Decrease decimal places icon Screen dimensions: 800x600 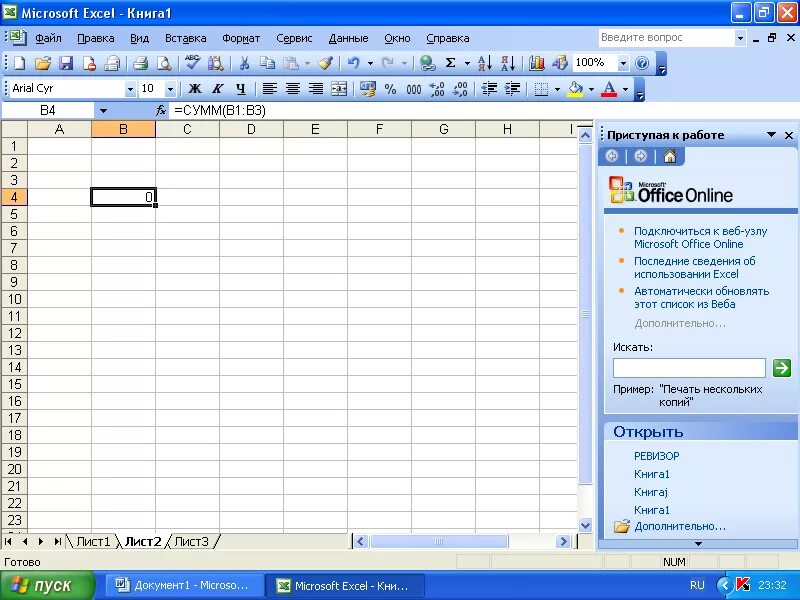[x=460, y=89]
